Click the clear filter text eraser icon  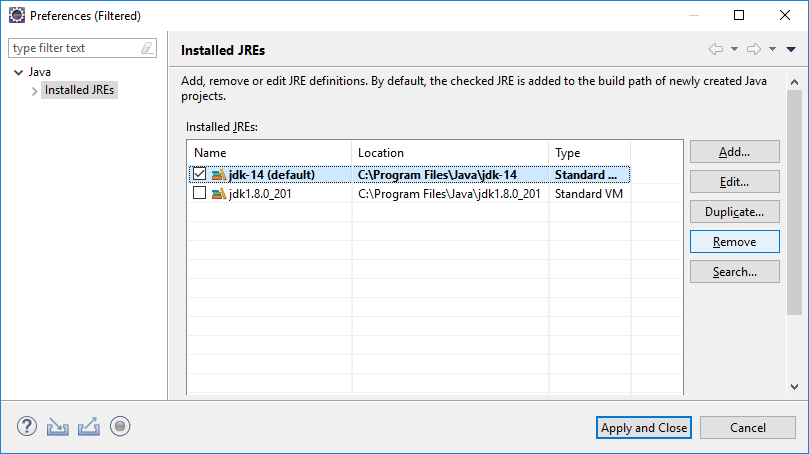pyautogui.click(x=147, y=48)
